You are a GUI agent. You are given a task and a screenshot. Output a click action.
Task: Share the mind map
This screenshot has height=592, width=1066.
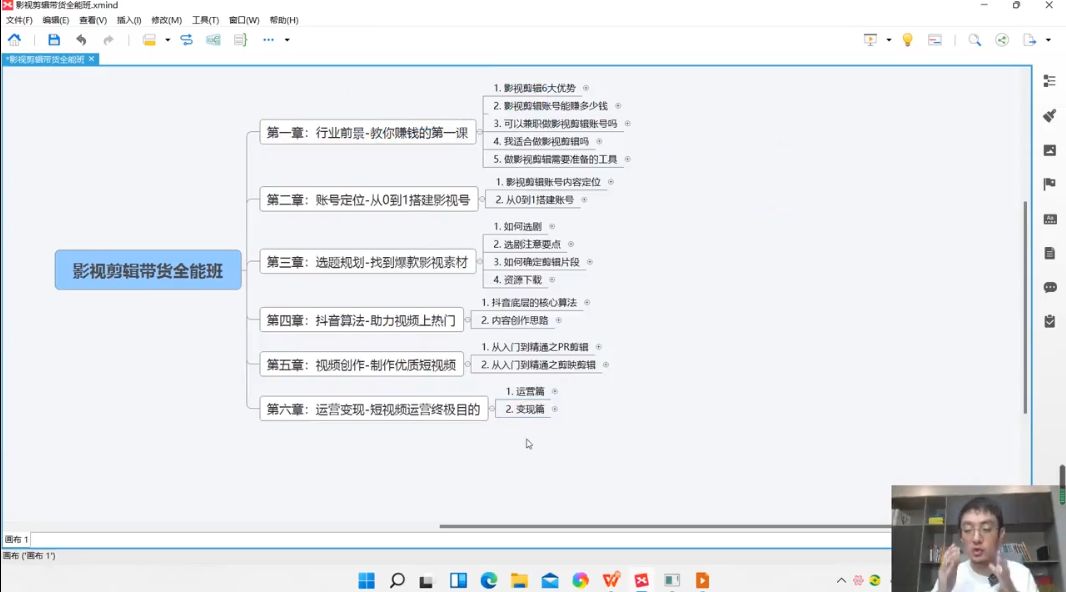pyautogui.click(x=1002, y=40)
